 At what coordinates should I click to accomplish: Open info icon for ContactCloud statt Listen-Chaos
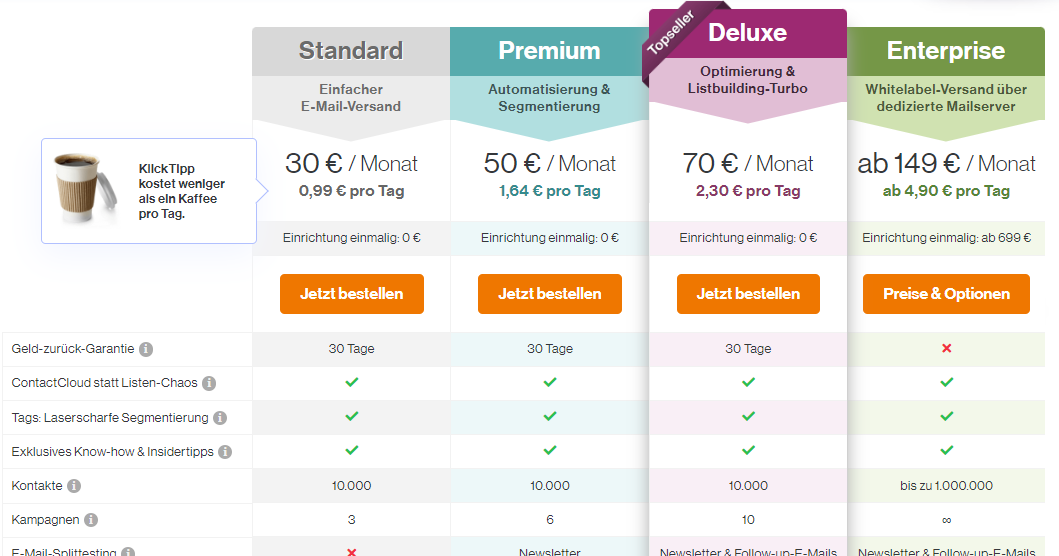[209, 383]
